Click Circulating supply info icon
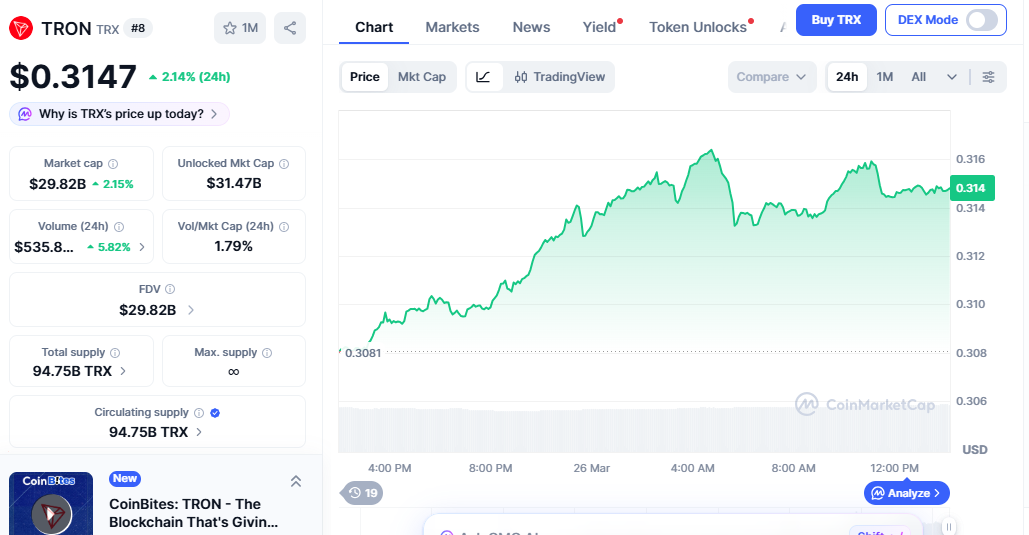The image size is (1029, 535). coord(199,412)
